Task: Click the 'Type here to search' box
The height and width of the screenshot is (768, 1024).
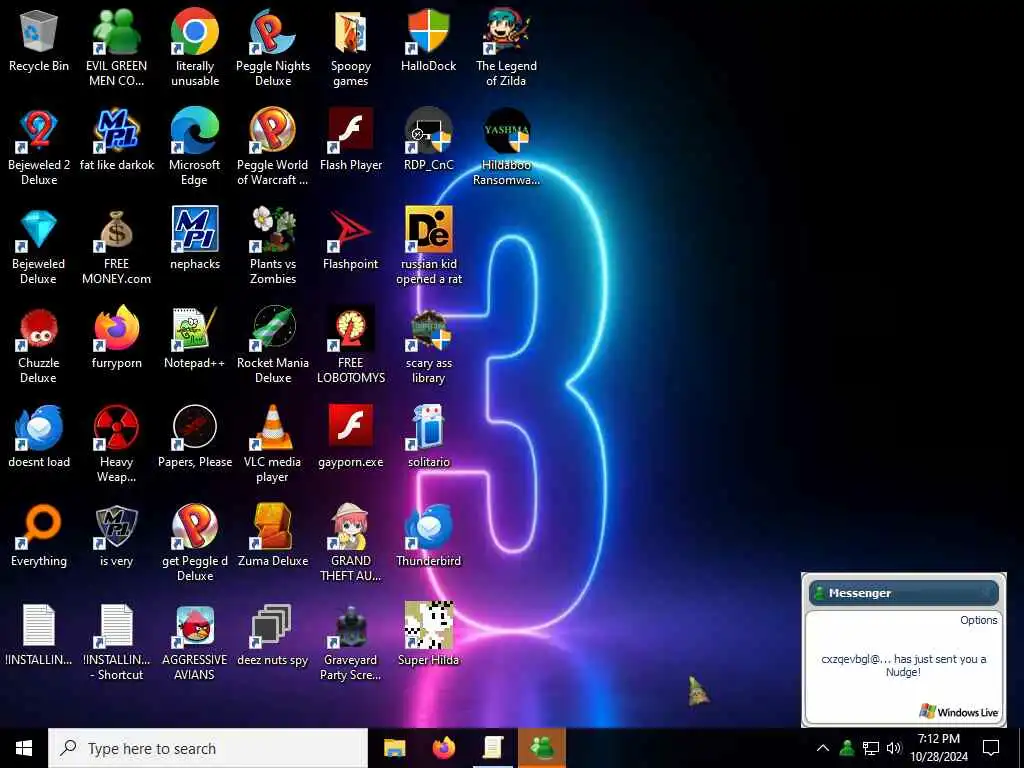Action: (208, 748)
